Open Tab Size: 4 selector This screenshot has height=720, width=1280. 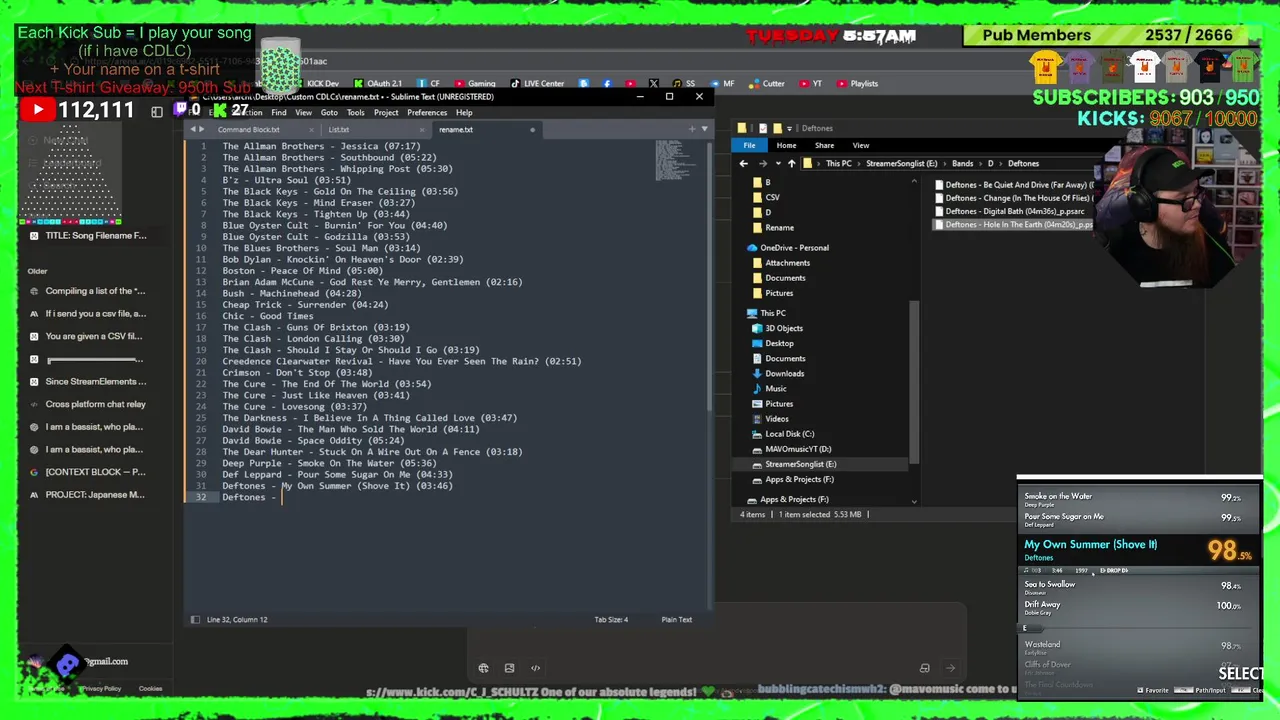(611, 620)
